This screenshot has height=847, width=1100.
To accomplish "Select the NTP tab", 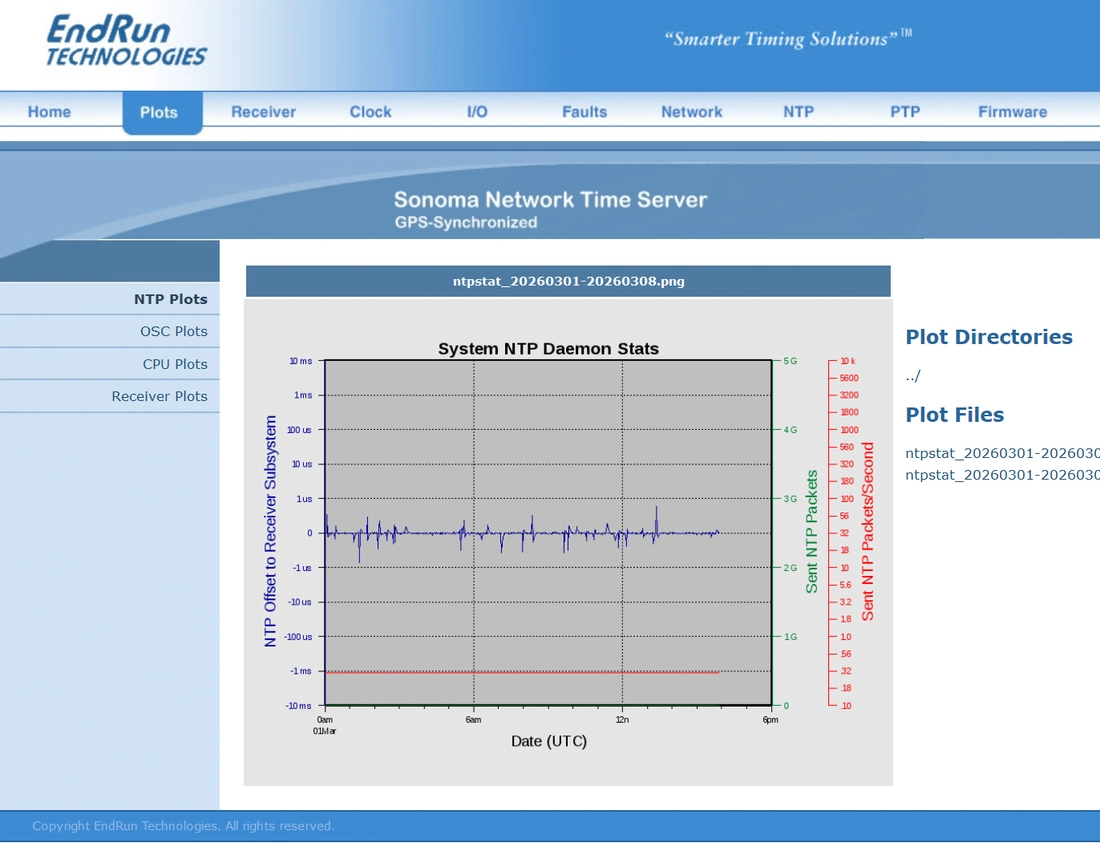I will [798, 112].
